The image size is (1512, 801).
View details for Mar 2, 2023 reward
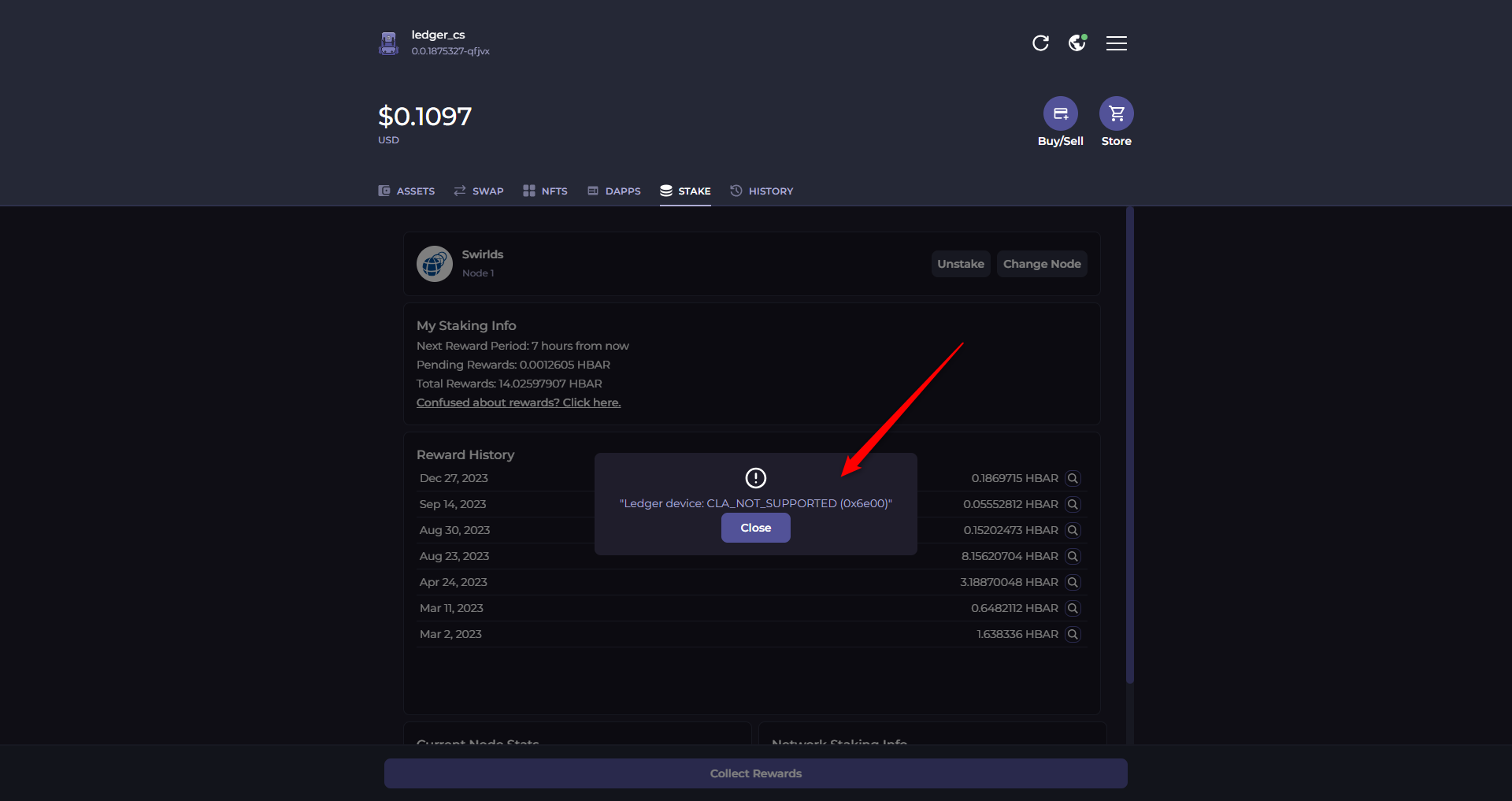click(x=1073, y=634)
